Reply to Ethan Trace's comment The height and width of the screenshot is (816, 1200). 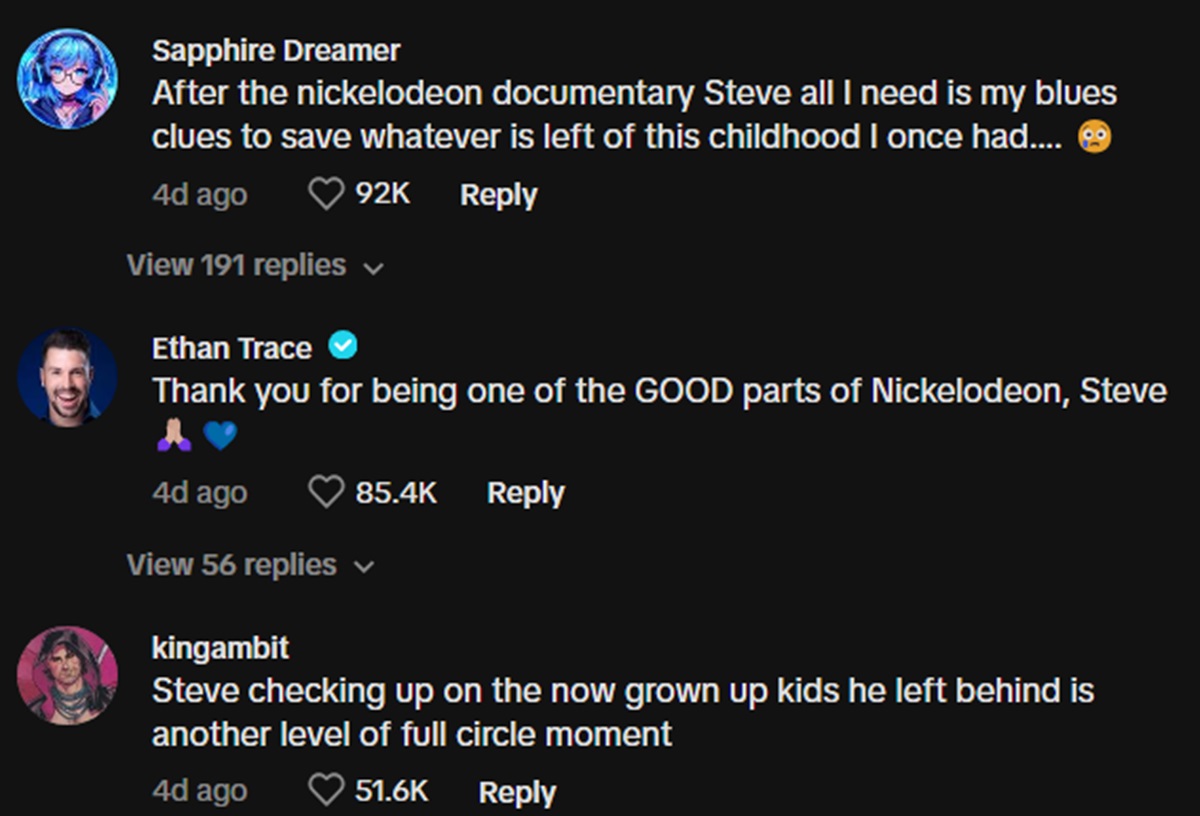[525, 492]
